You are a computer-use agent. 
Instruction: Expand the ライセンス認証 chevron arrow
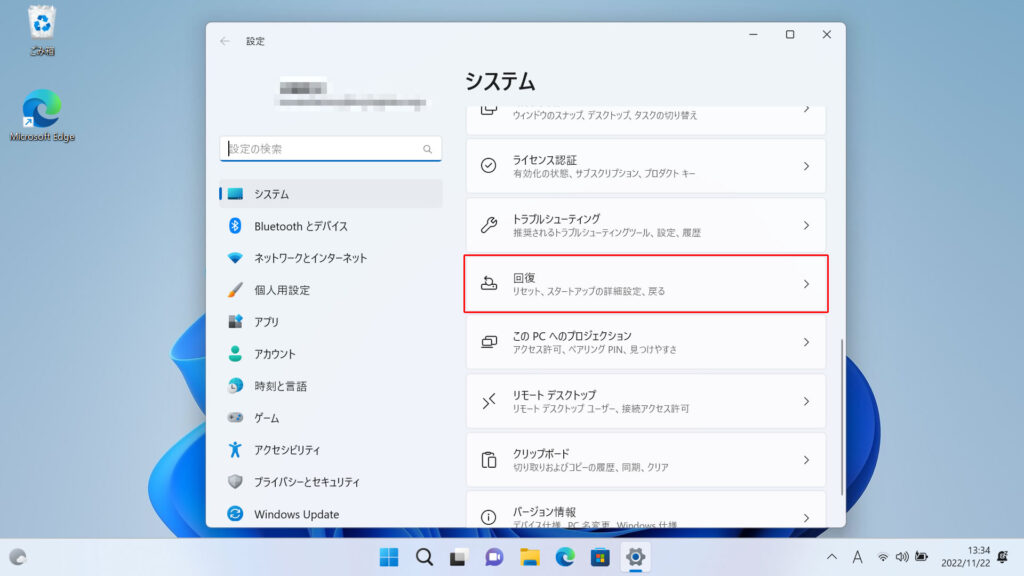coord(807,167)
